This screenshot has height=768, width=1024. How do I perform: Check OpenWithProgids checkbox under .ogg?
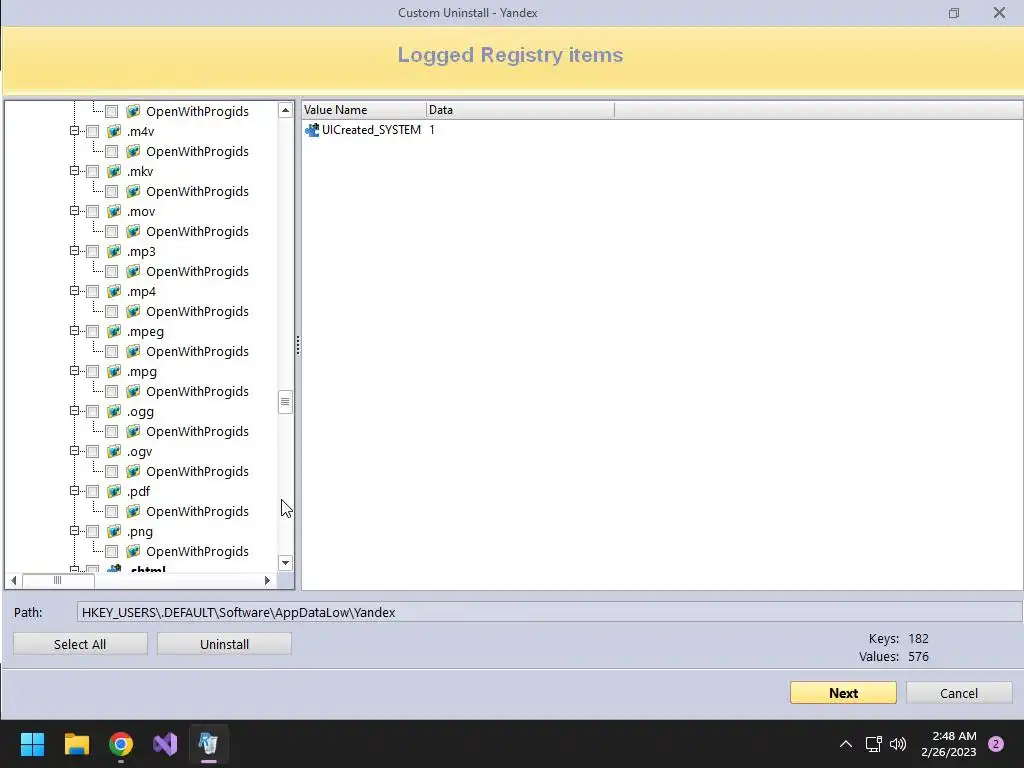coord(112,432)
